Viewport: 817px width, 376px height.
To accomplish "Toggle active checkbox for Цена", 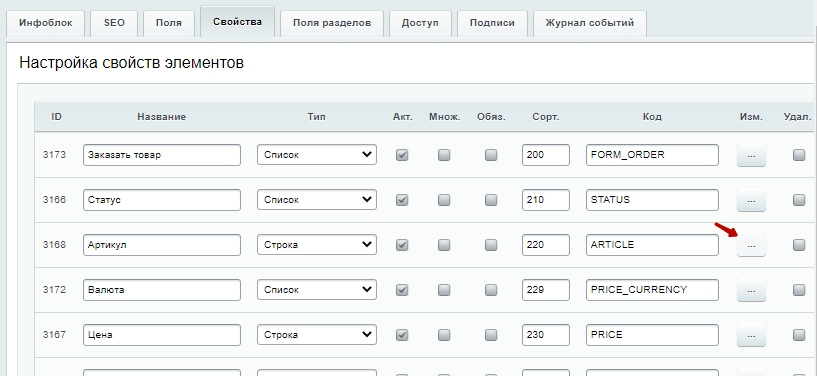I will [x=402, y=335].
